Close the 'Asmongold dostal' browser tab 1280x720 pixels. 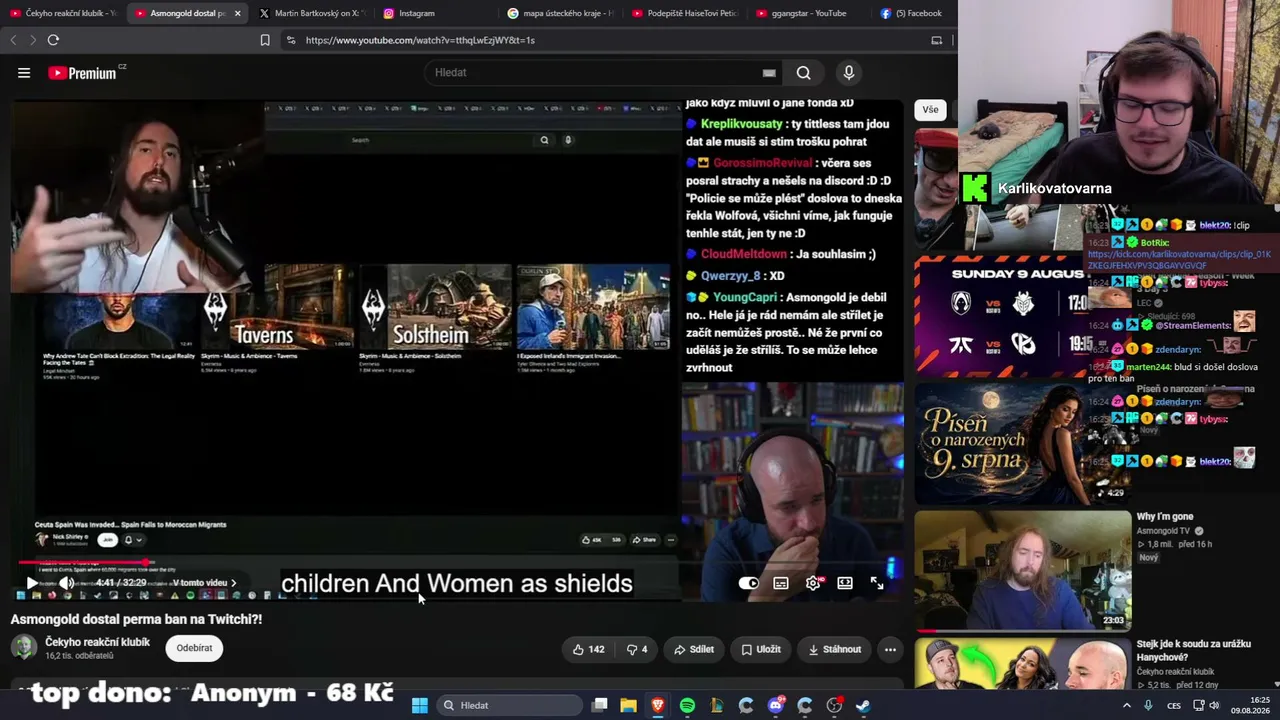[237, 13]
